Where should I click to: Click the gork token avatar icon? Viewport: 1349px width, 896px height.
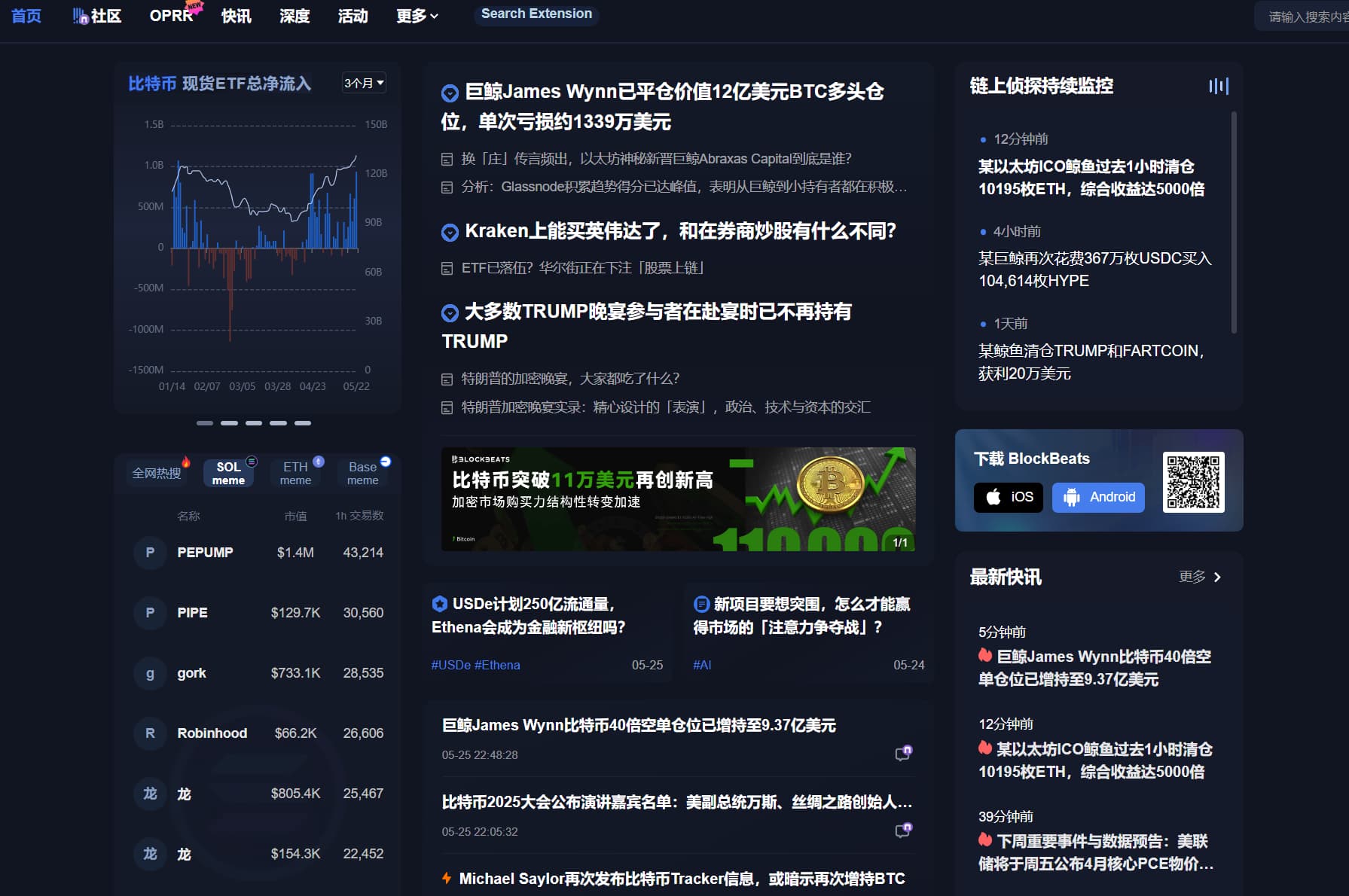(x=150, y=673)
